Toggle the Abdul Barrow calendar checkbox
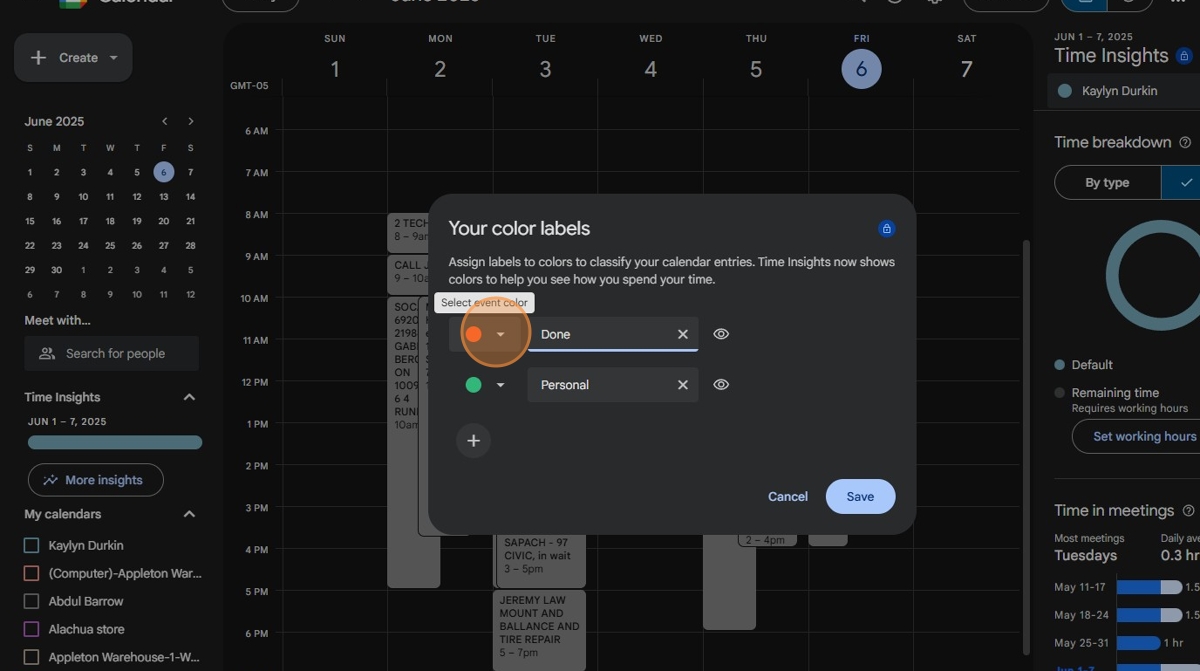This screenshot has height=671, width=1200. point(31,602)
